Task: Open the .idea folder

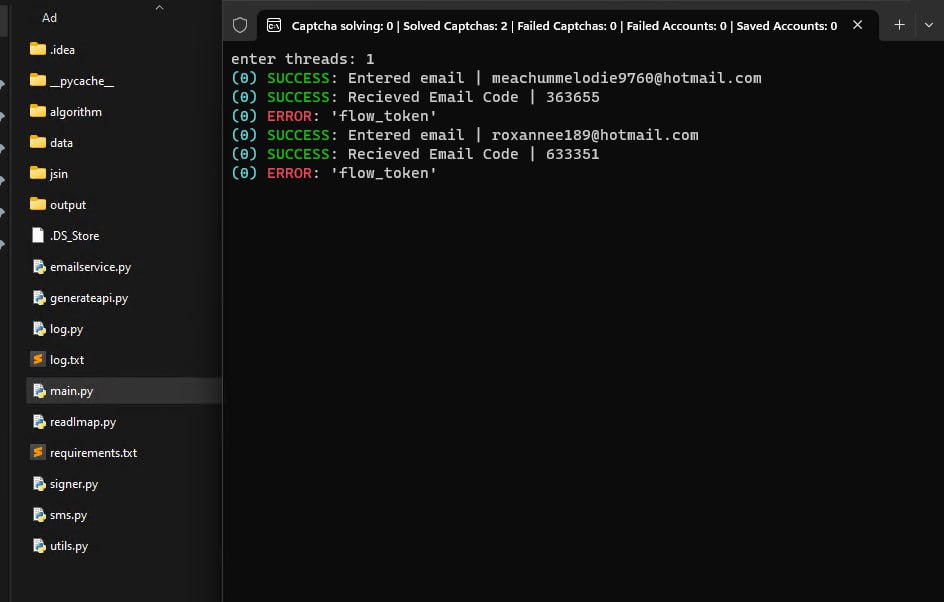Action: (x=52, y=49)
